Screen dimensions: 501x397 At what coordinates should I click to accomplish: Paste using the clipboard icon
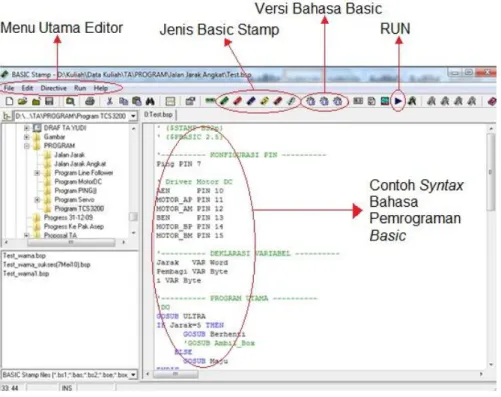coord(136,101)
